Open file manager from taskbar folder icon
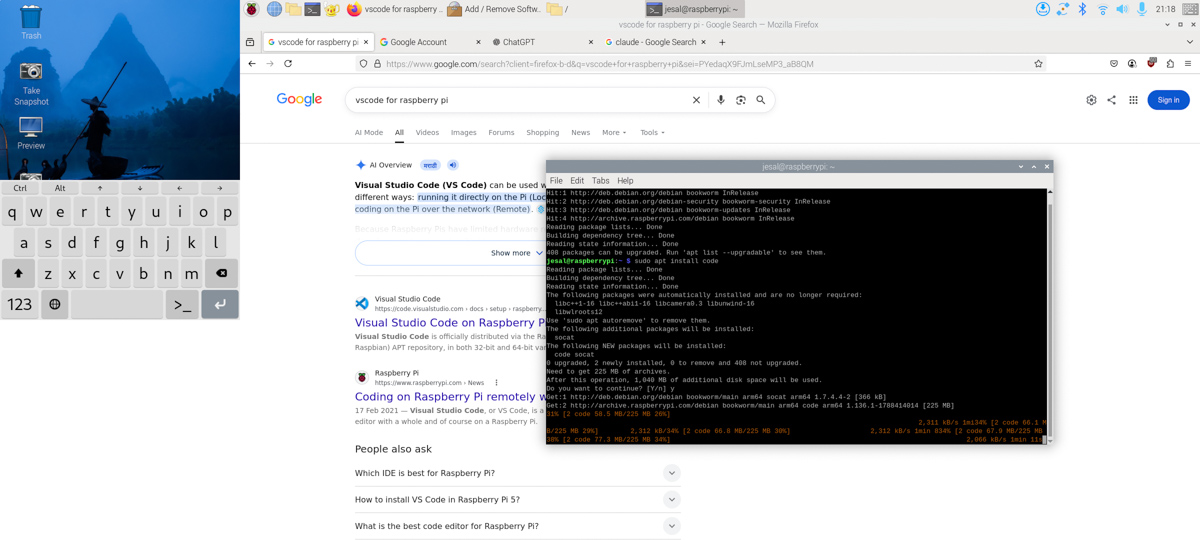 click(x=293, y=9)
